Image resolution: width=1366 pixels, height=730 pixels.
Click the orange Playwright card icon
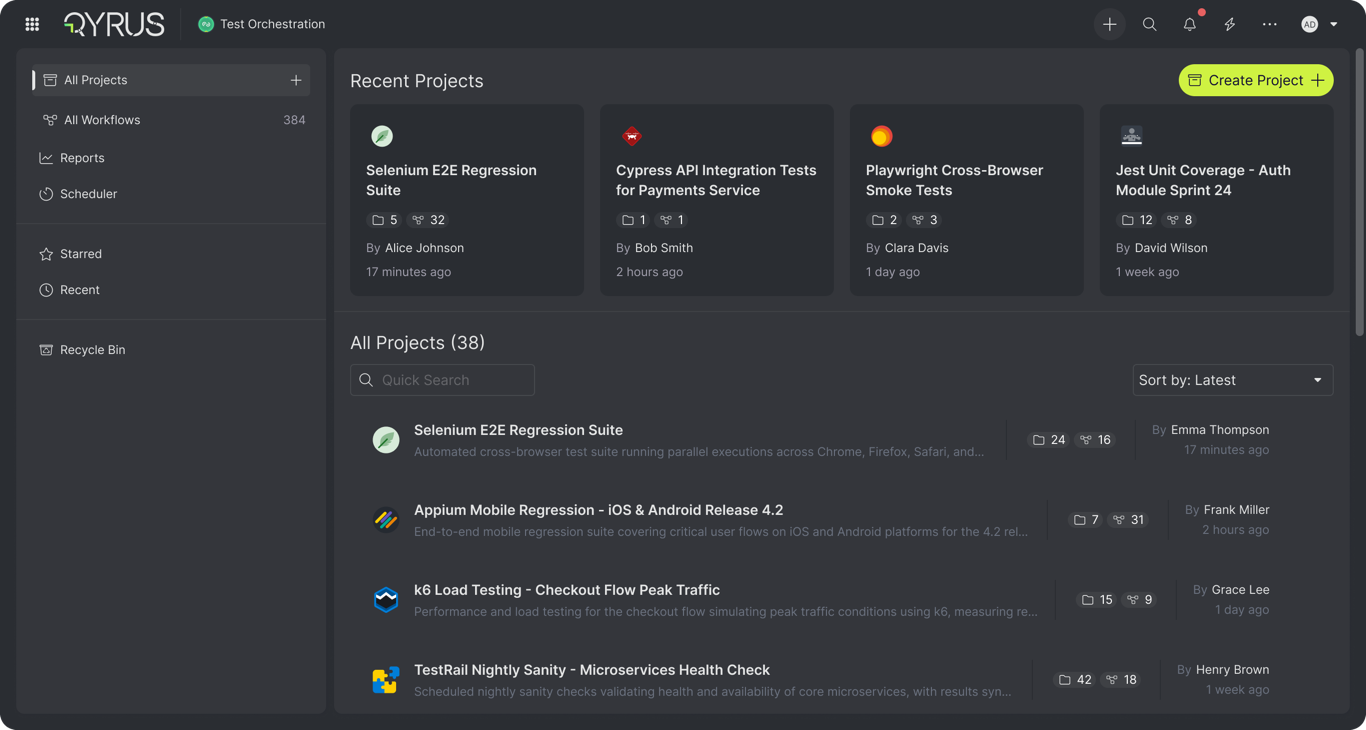[882, 136]
